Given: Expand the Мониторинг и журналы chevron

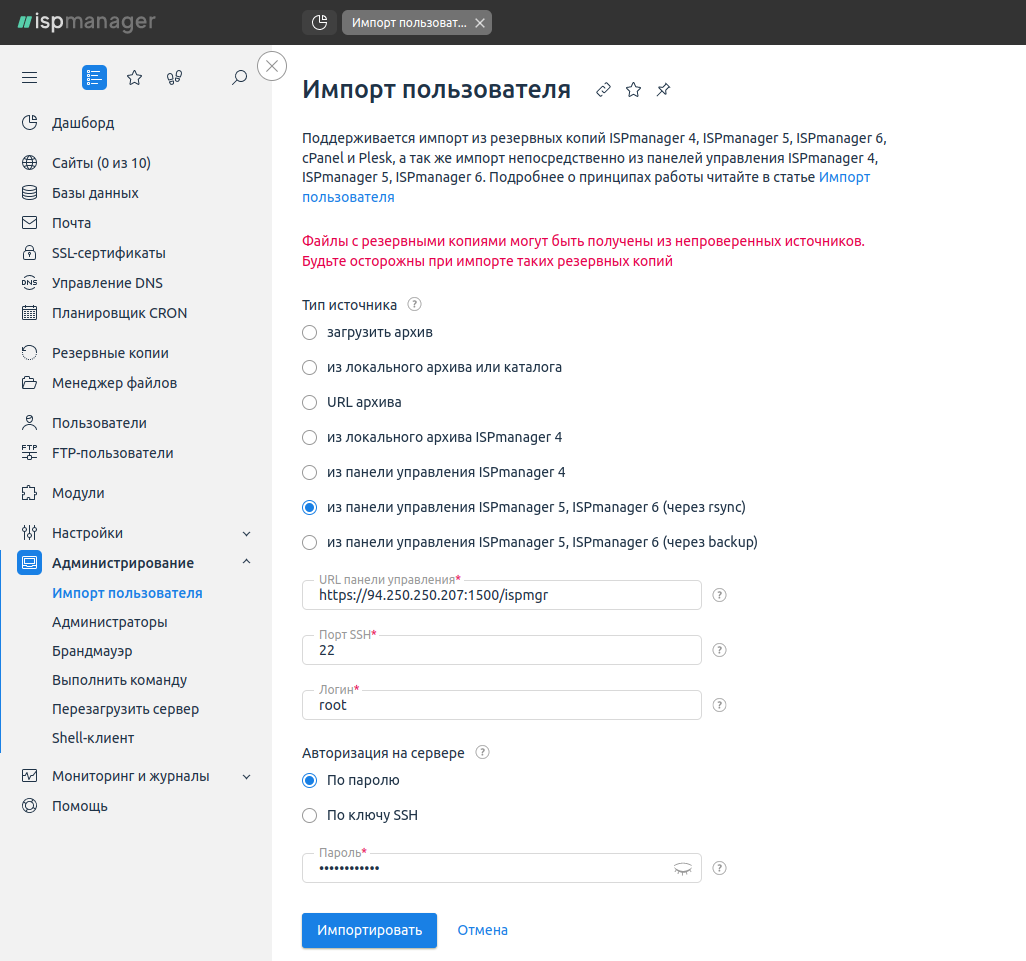Looking at the screenshot, I should click(247, 777).
